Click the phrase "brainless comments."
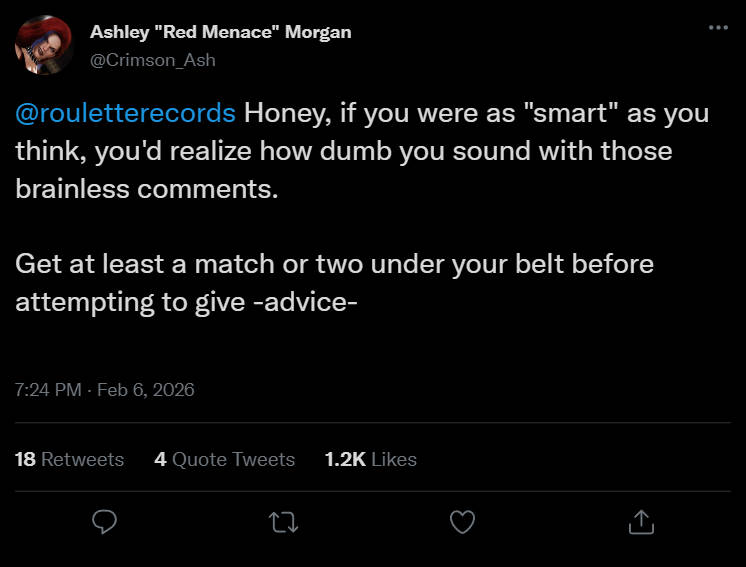Viewport: 746px width, 567px height. [x=145, y=189]
